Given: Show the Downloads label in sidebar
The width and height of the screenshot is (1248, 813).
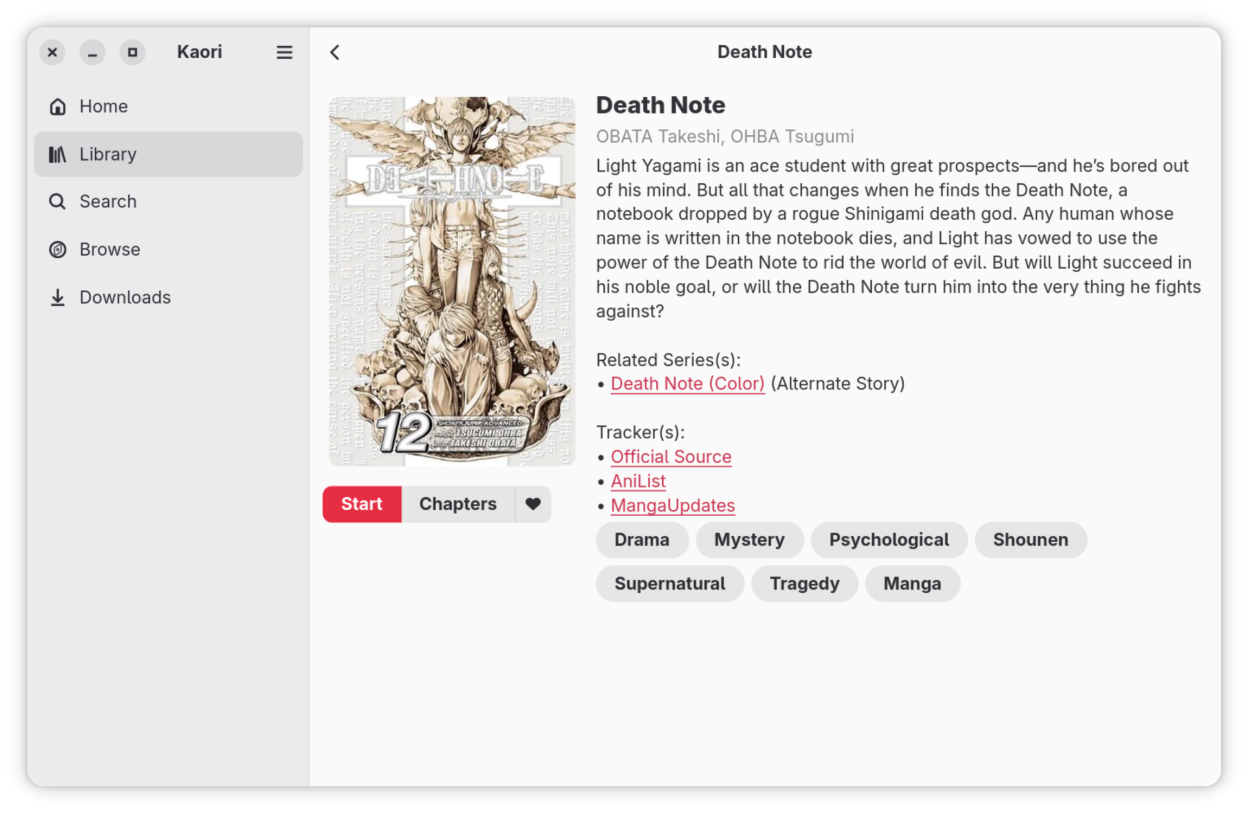Looking at the screenshot, I should pos(125,297).
